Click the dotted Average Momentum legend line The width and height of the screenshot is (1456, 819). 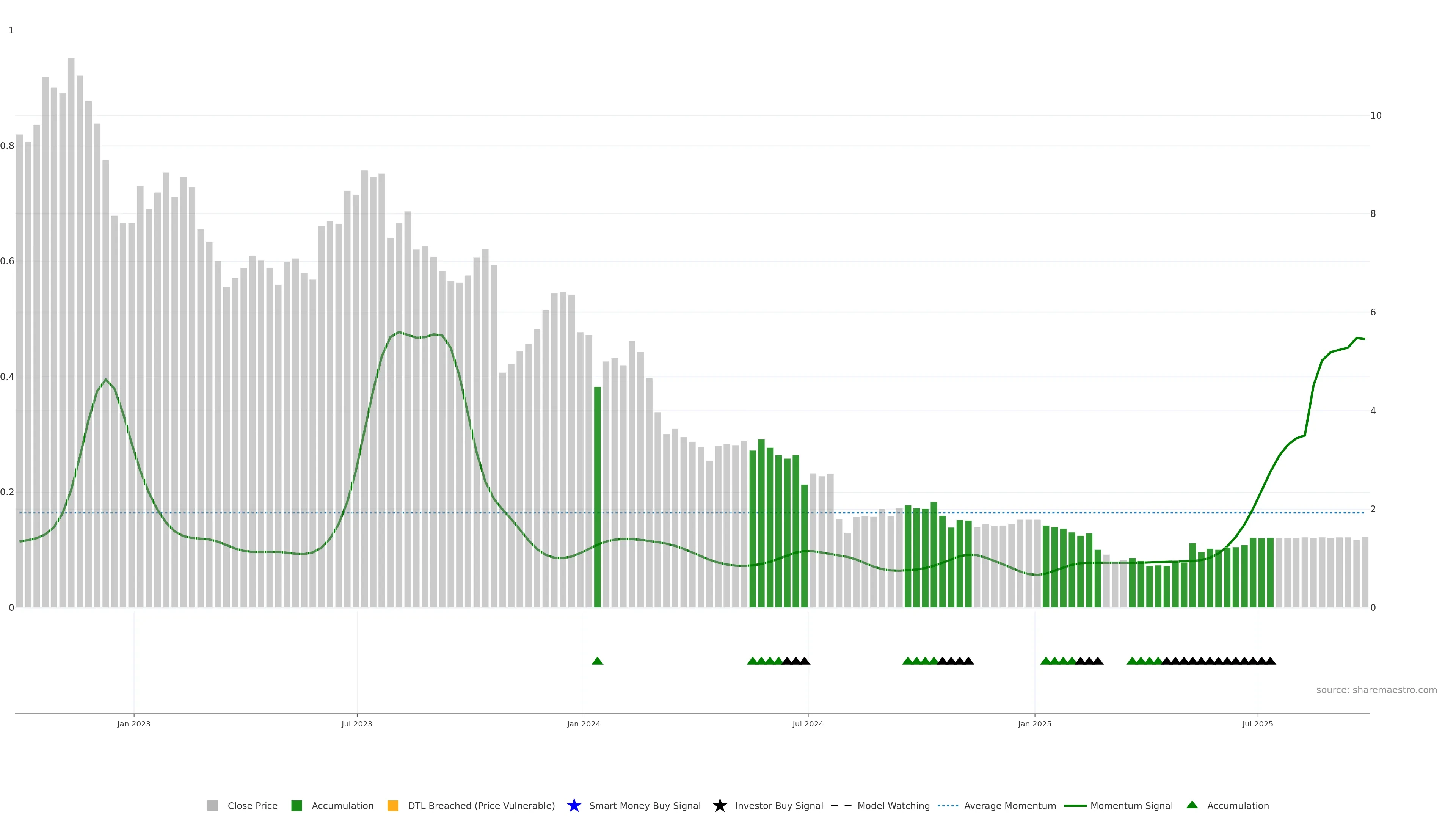tap(948, 805)
